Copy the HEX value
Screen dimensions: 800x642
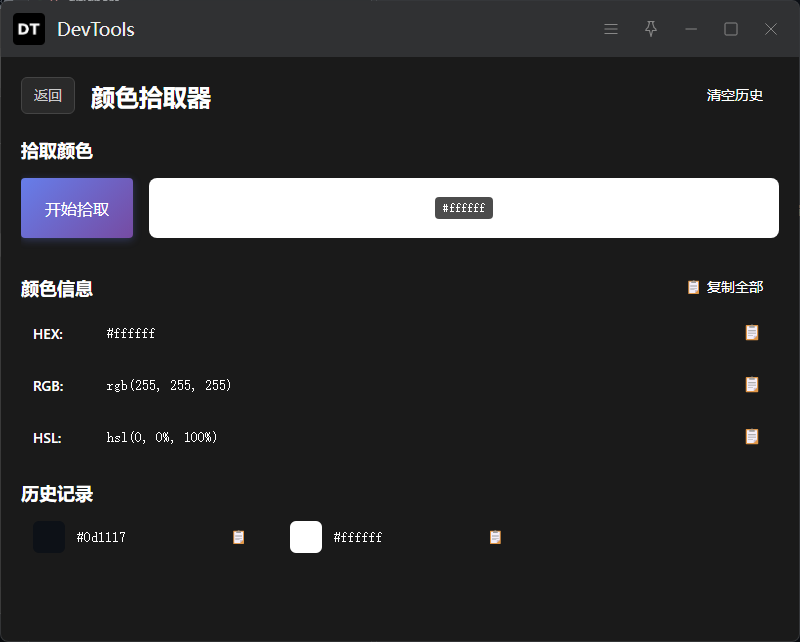752,333
